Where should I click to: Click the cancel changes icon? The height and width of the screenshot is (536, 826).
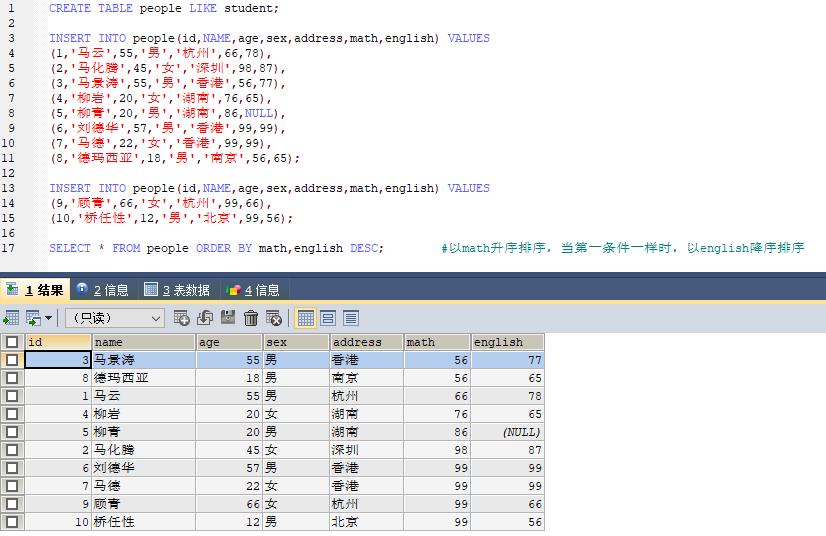(274, 318)
